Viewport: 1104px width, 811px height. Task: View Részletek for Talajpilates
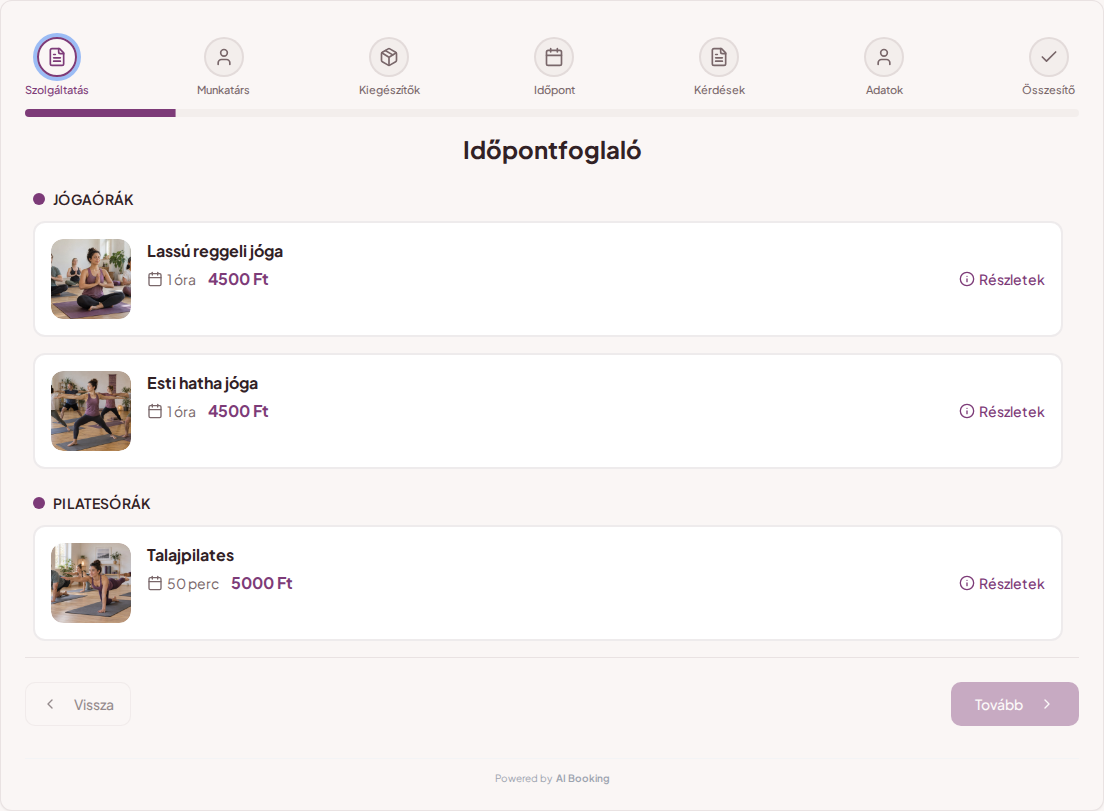[1002, 583]
